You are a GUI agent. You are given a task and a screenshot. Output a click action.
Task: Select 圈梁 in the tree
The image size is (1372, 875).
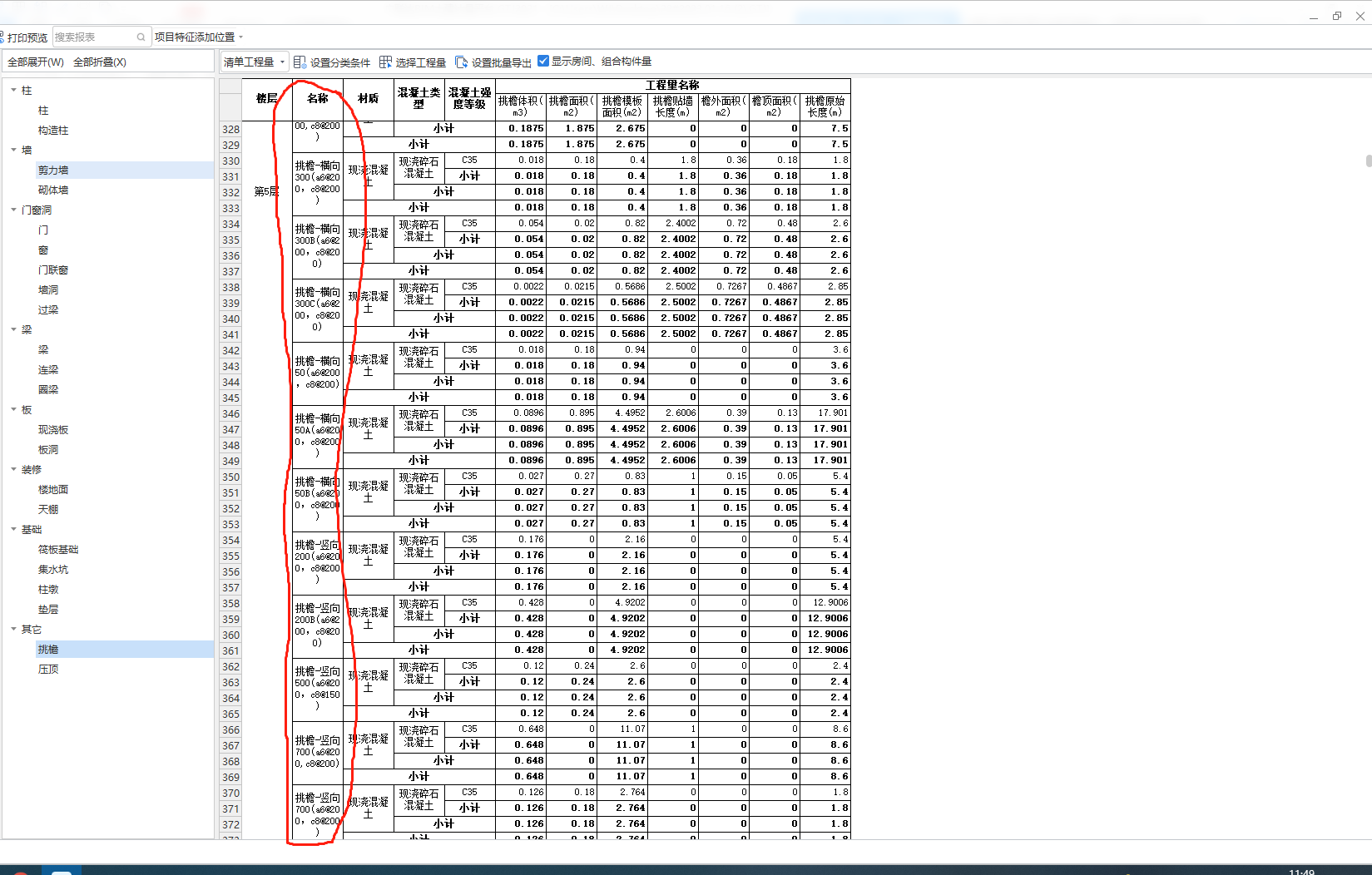pos(48,390)
